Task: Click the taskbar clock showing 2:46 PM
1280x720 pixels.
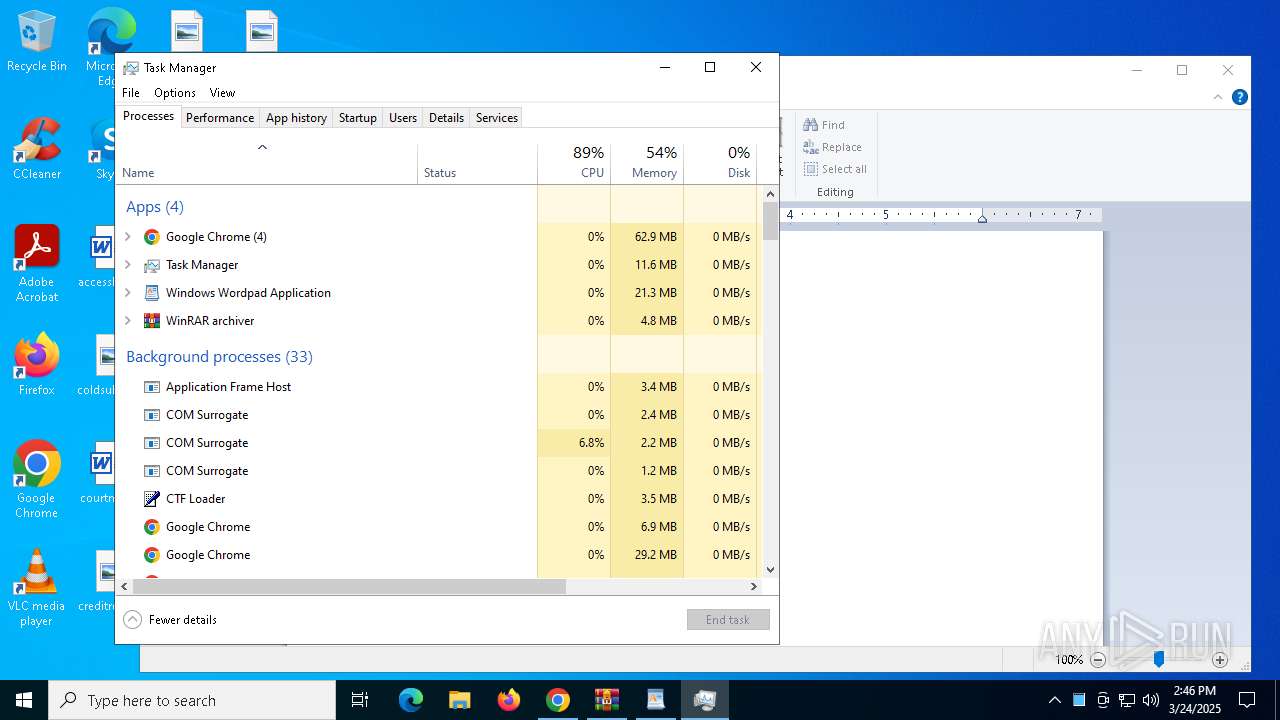Action: pyautogui.click(x=1195, y=700)
